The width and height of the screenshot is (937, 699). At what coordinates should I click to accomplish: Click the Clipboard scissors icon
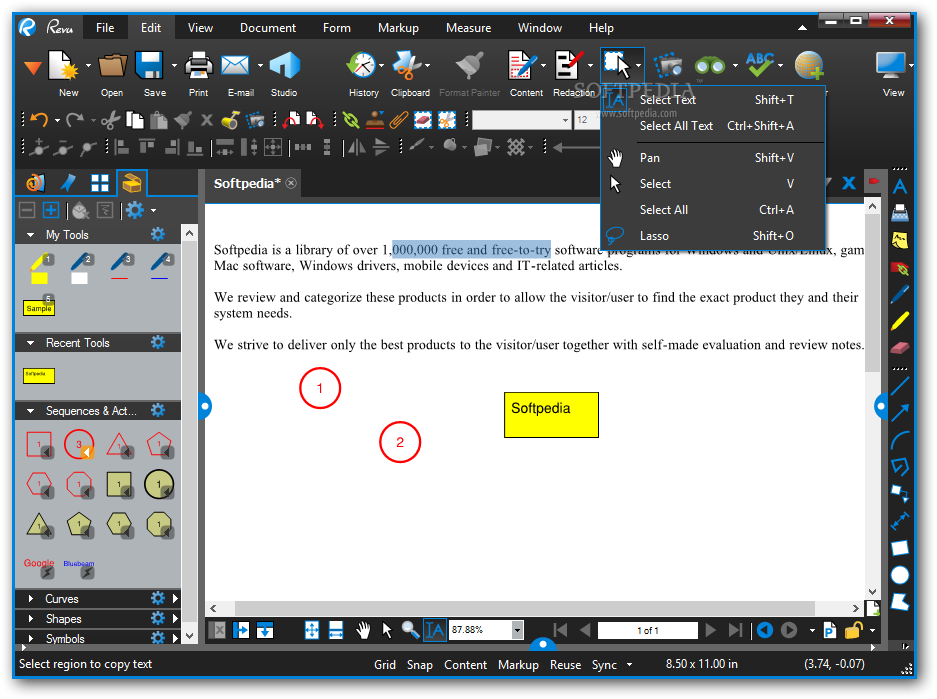click(x=406, y=66)
